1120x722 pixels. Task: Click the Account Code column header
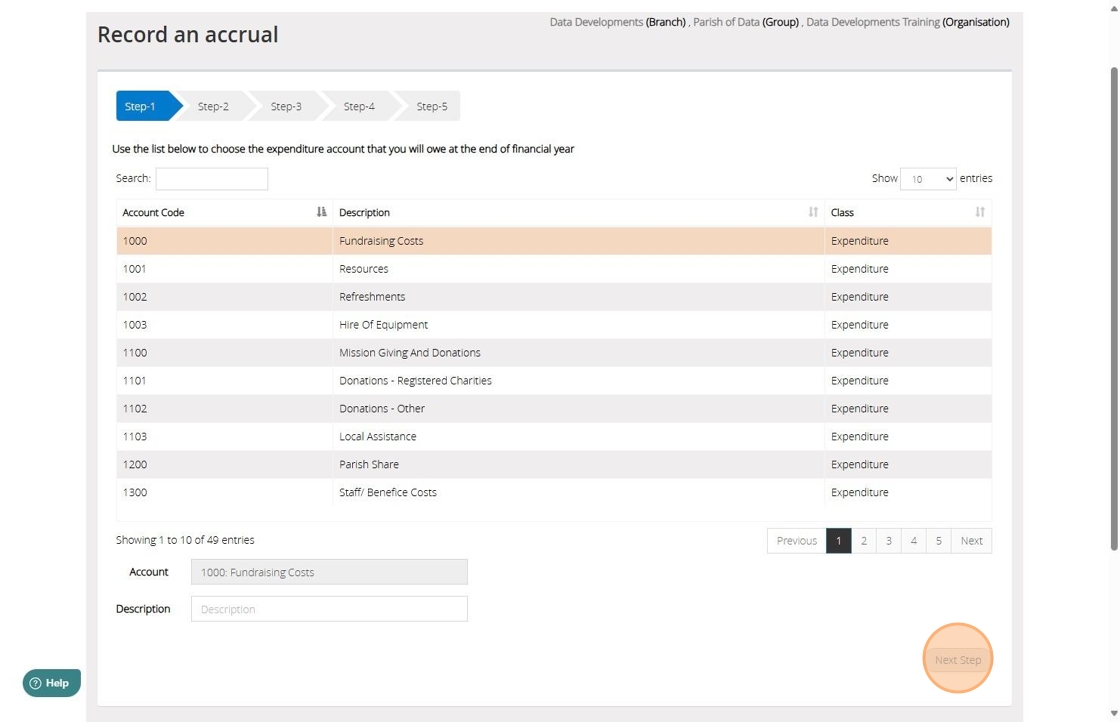point(224,212)
